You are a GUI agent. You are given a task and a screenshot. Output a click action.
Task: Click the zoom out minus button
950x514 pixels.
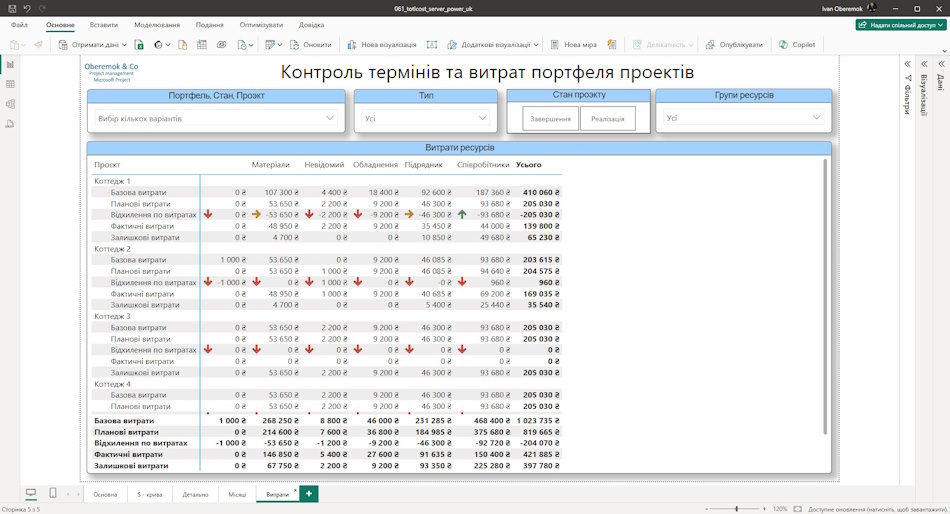click(x=706, y=509)
